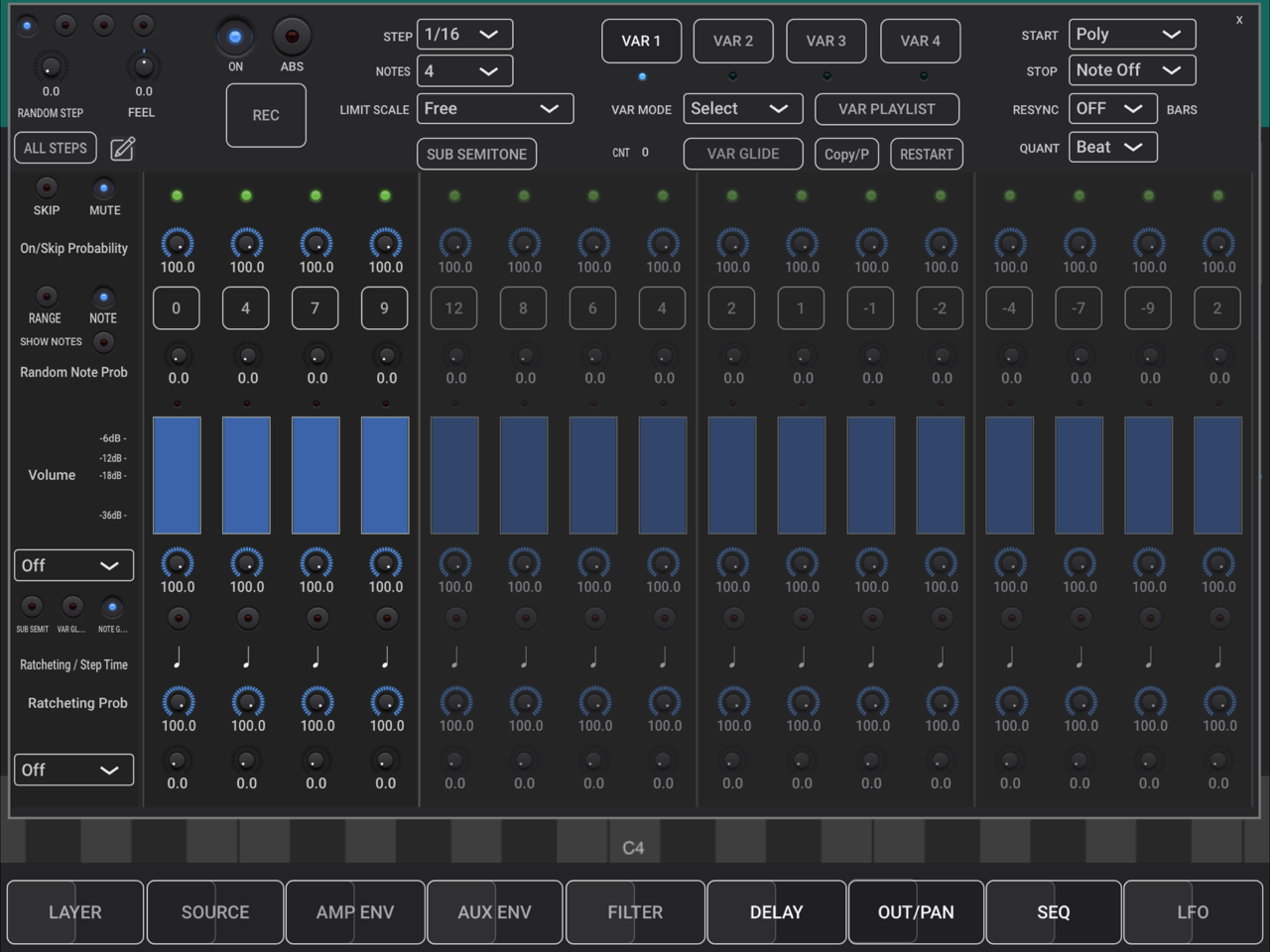
Task: Click the SUB SEMITONE button
Action: pos(477,154)
